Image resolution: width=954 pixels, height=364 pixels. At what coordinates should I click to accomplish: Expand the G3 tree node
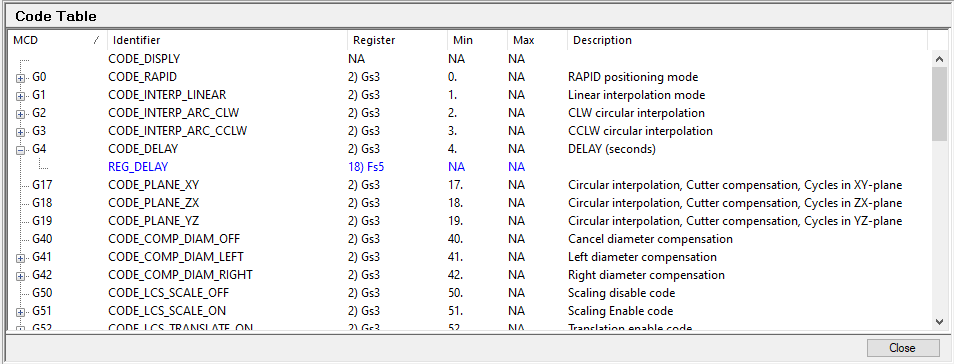tap(20, 132)
